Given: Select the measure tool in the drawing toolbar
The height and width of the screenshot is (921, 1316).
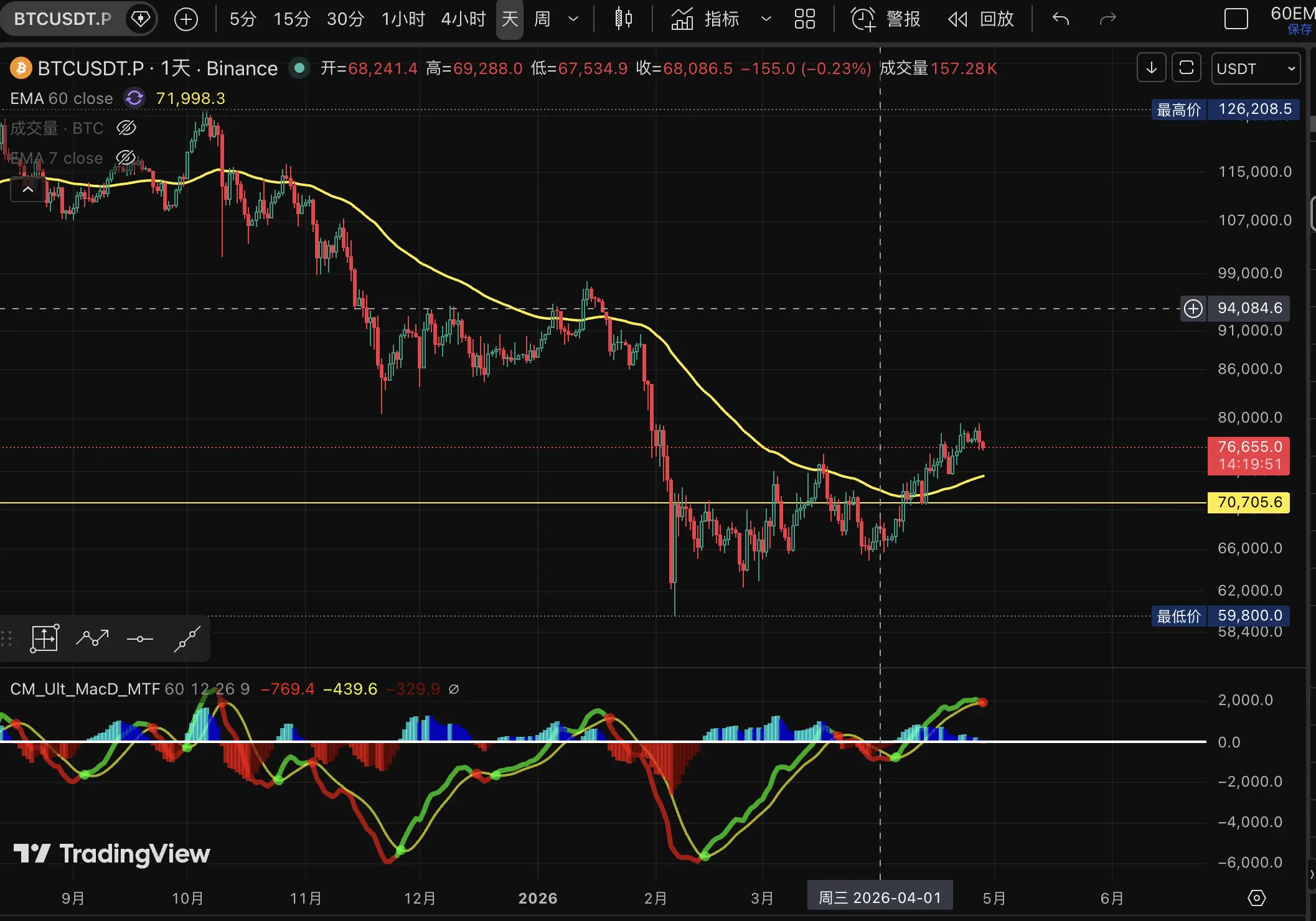Looking at the screenshot, I should point(45,638).
